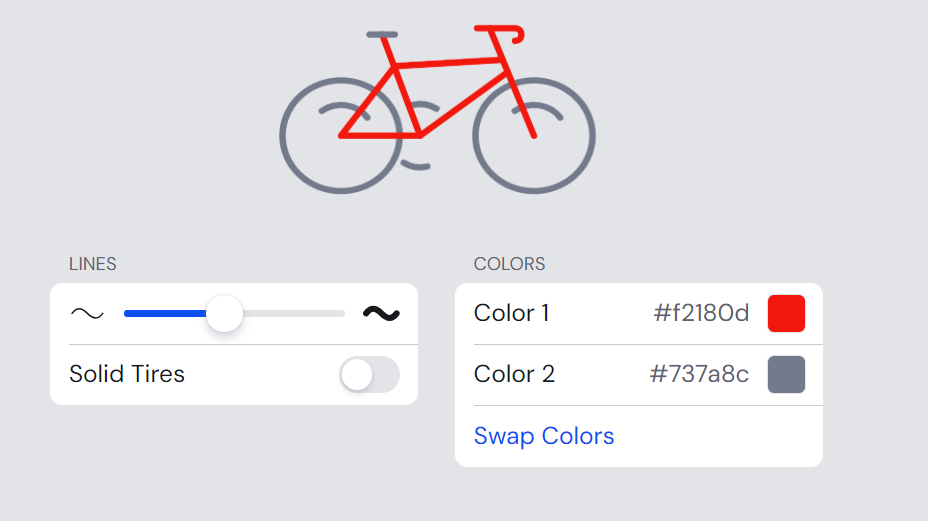Screen dimensions: 928x521
Task: Click the Color 1 label
Action: [x=511, y=313]
